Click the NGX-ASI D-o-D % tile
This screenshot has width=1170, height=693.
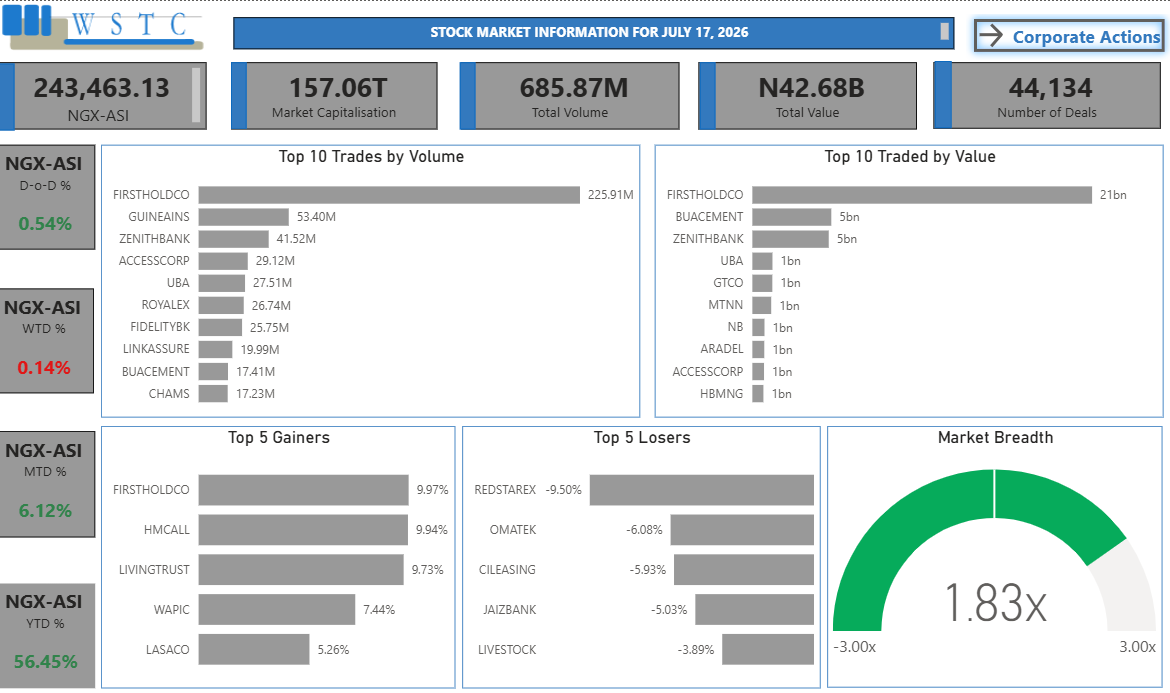pyautogui.click(x=47, y=197)
